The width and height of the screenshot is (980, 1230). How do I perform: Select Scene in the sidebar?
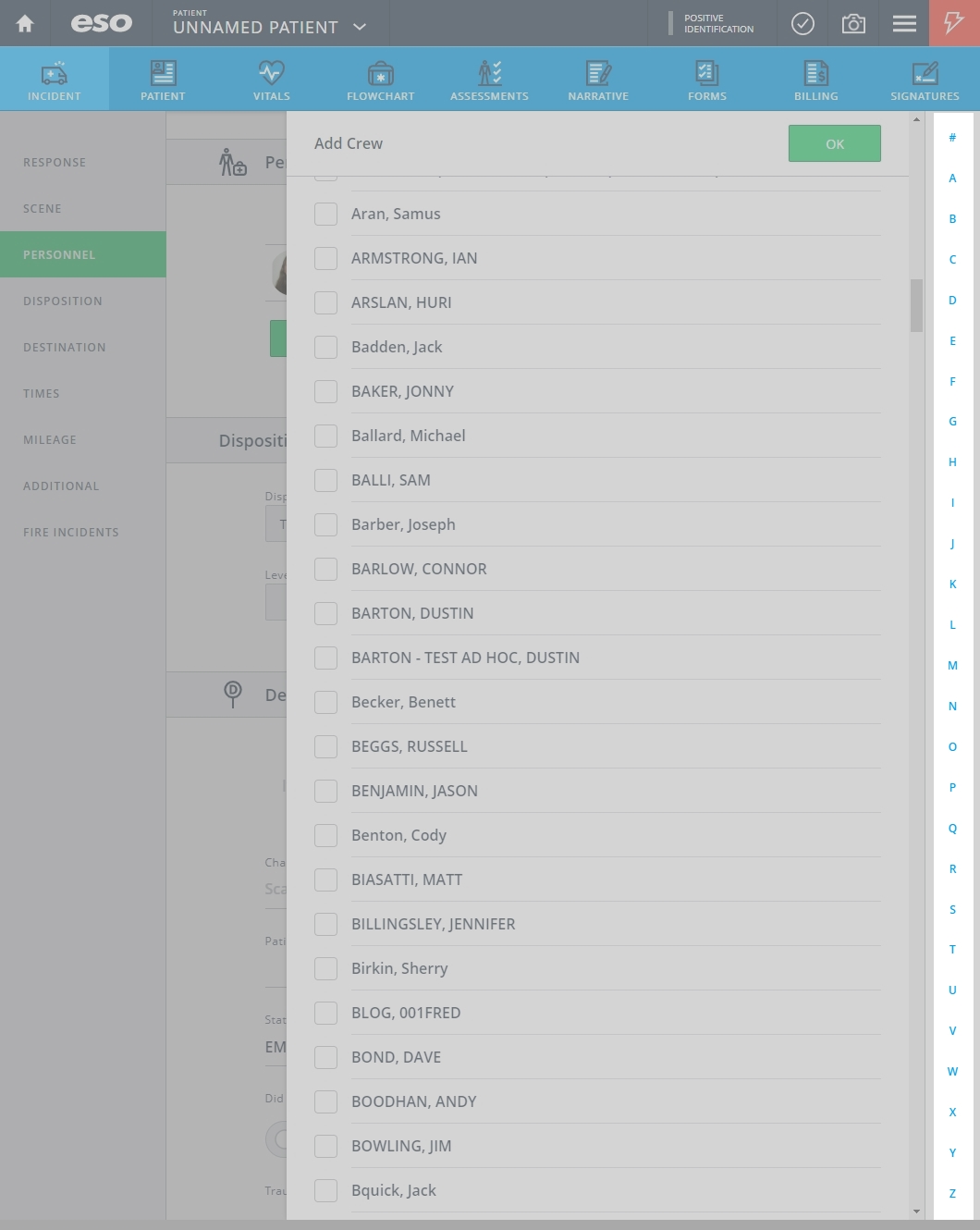pyautogui.click(x=83, y=208)
